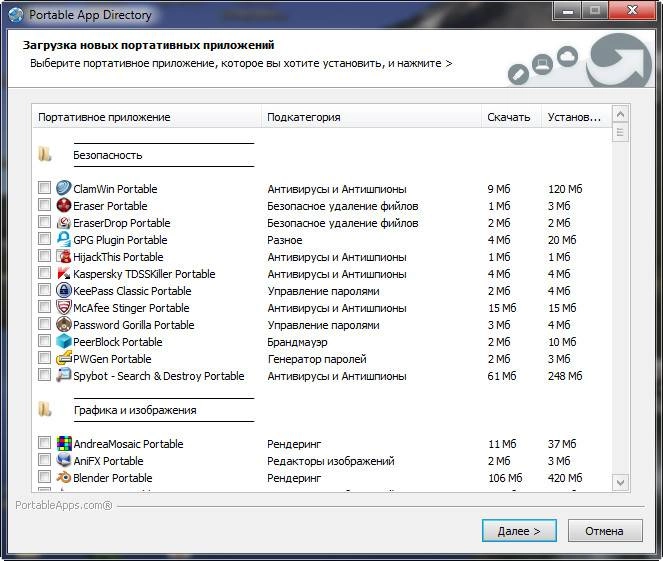
Task: Click the Blender Portable icon
Action: (x=63, y=477)
